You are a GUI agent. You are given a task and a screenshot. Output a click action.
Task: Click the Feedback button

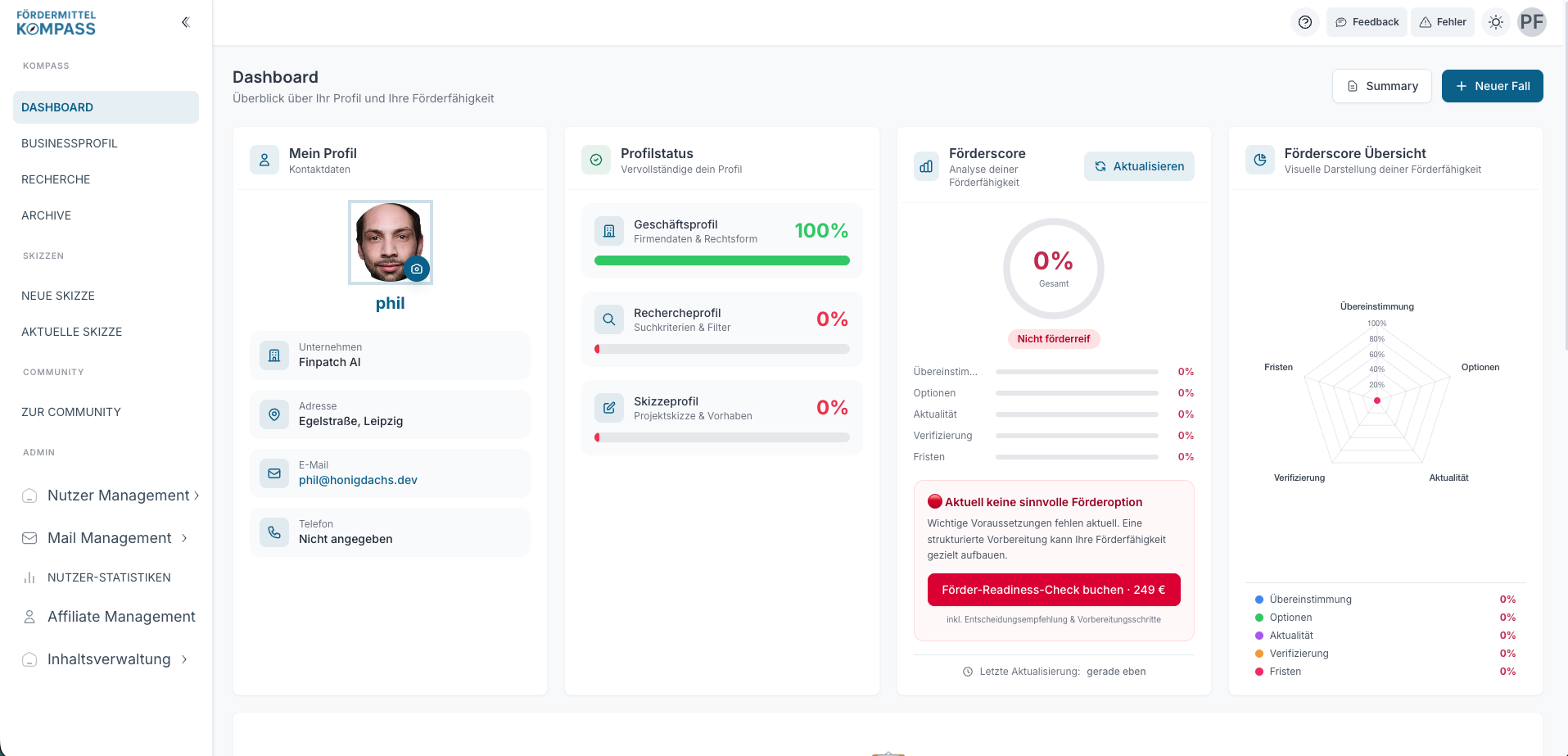click(x=1367, y=22)
